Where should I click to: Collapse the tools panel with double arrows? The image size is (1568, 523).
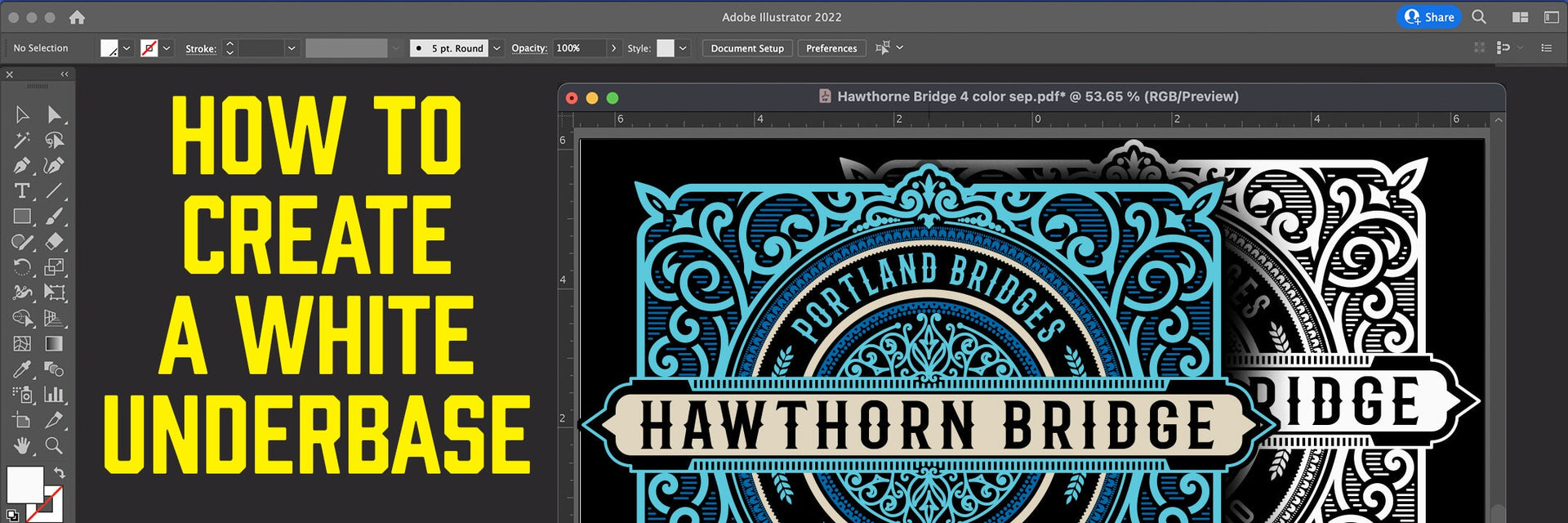(x=64, y=74)
